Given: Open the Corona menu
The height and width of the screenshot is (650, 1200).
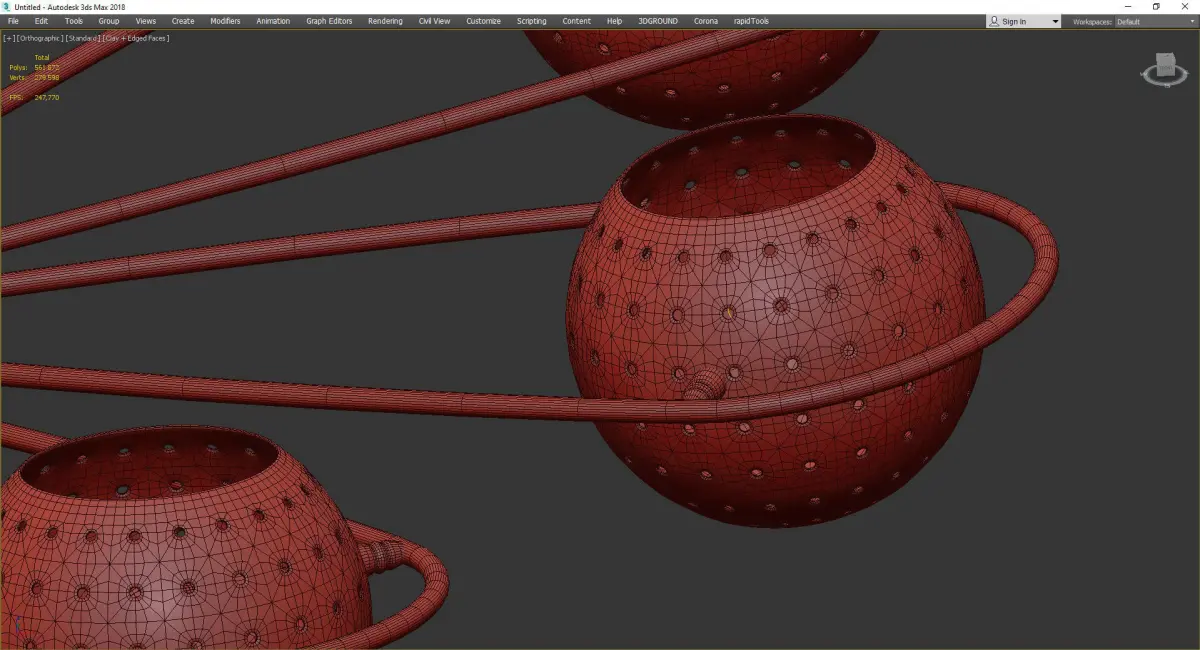Looking at the screenshot, I should 705,21.
